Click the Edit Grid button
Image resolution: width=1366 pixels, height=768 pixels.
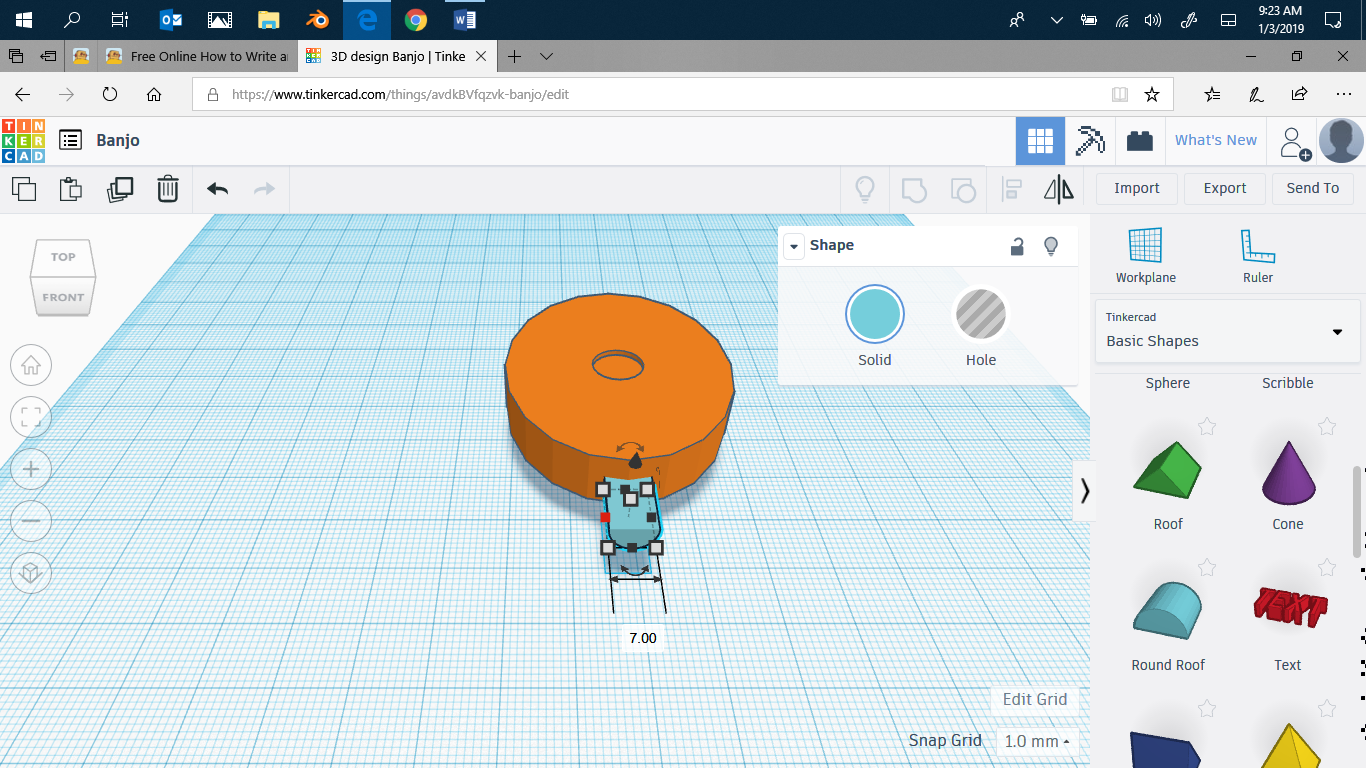click(x=1035, y=699)
